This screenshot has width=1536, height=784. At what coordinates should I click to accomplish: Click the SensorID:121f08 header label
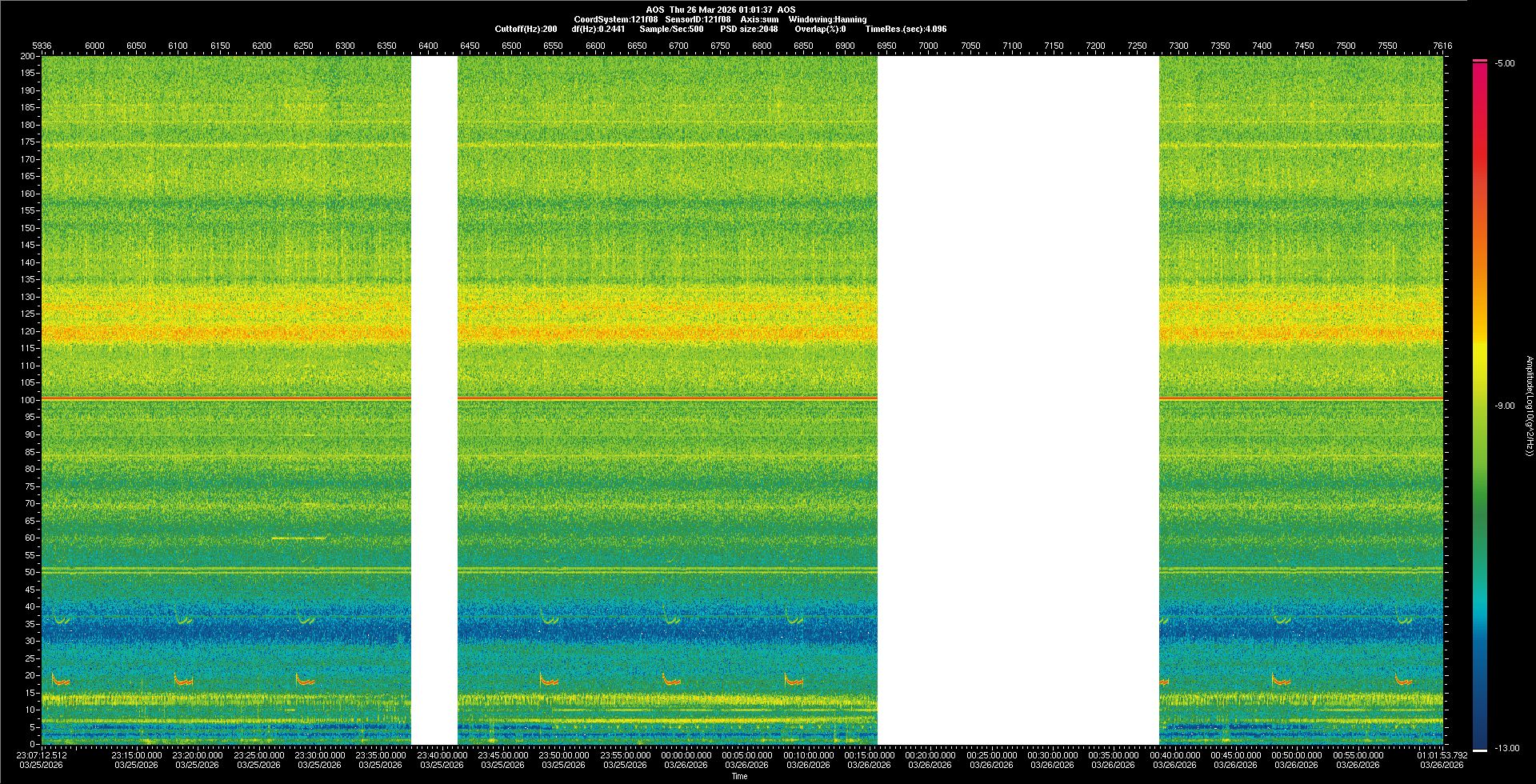click(x=698, y=19)
